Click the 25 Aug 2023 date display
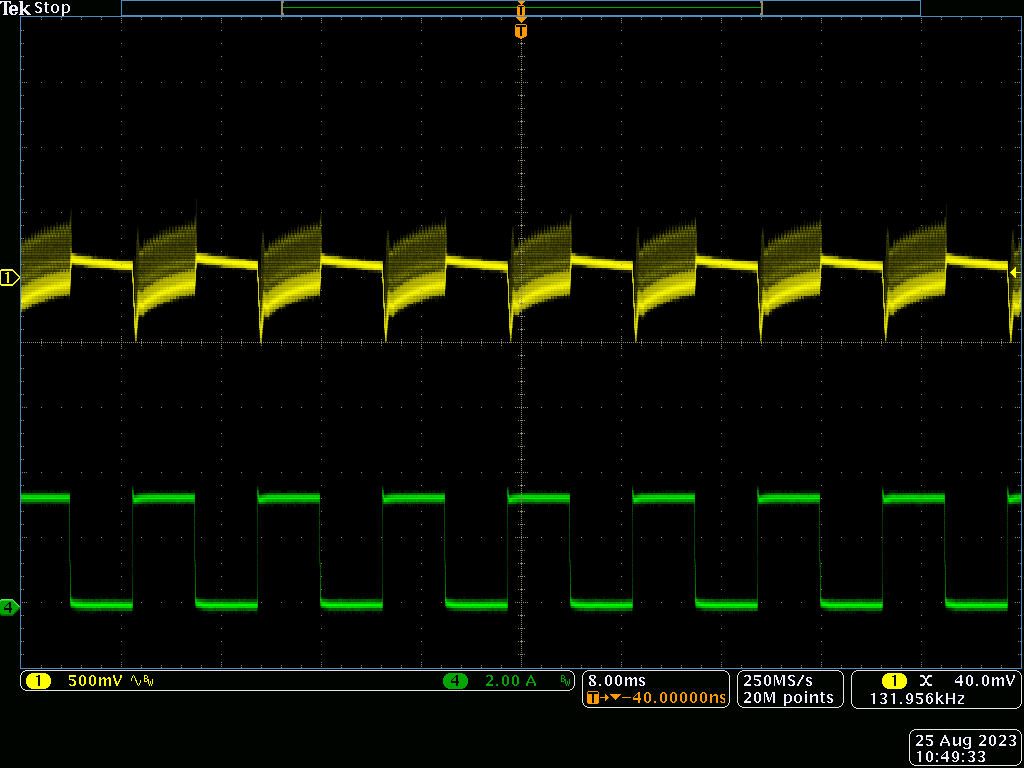 [x=963, y=738]
